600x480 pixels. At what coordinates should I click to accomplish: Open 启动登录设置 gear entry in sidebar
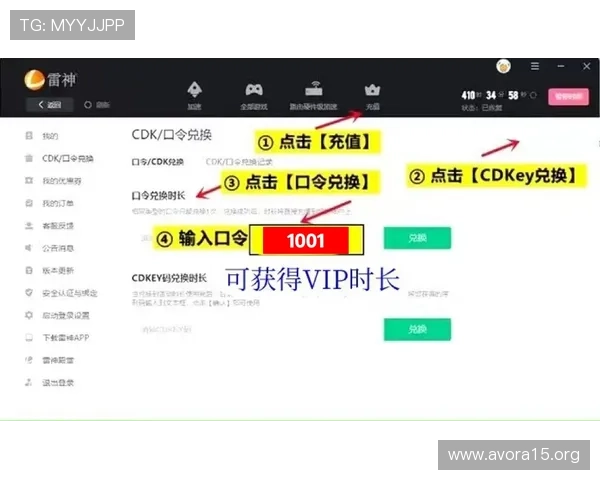pos(57,315)
